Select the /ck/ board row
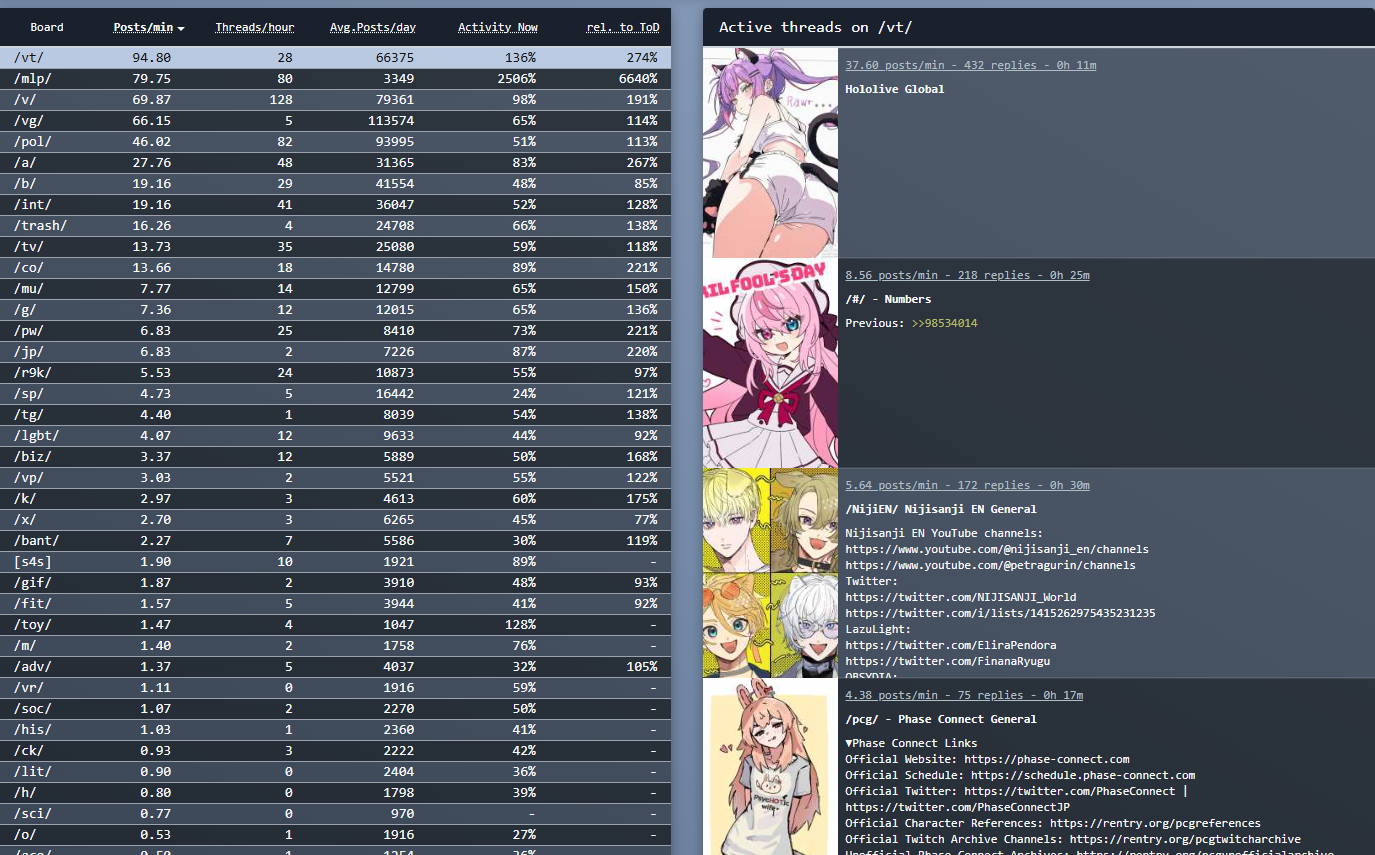 click(336, 750)
